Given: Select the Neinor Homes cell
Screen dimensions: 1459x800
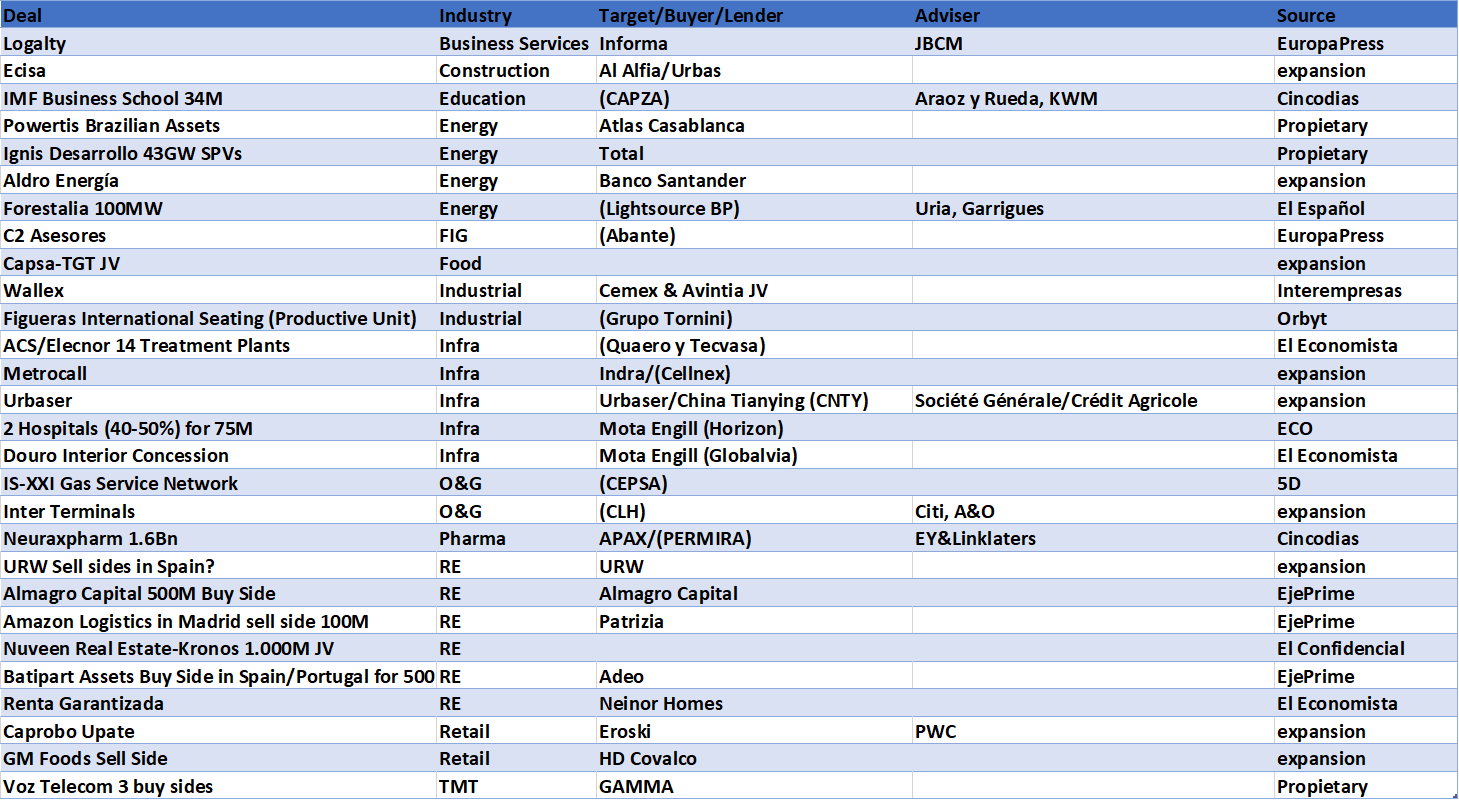Looking at the screenshot, I should pos(754,703).
